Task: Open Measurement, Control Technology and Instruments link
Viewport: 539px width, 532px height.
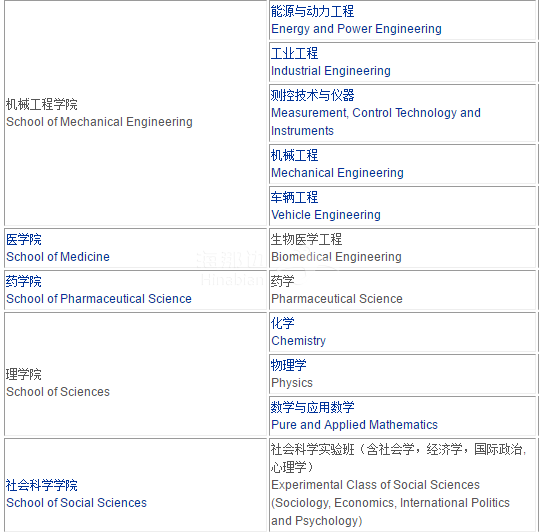Action: coord(376,122)
